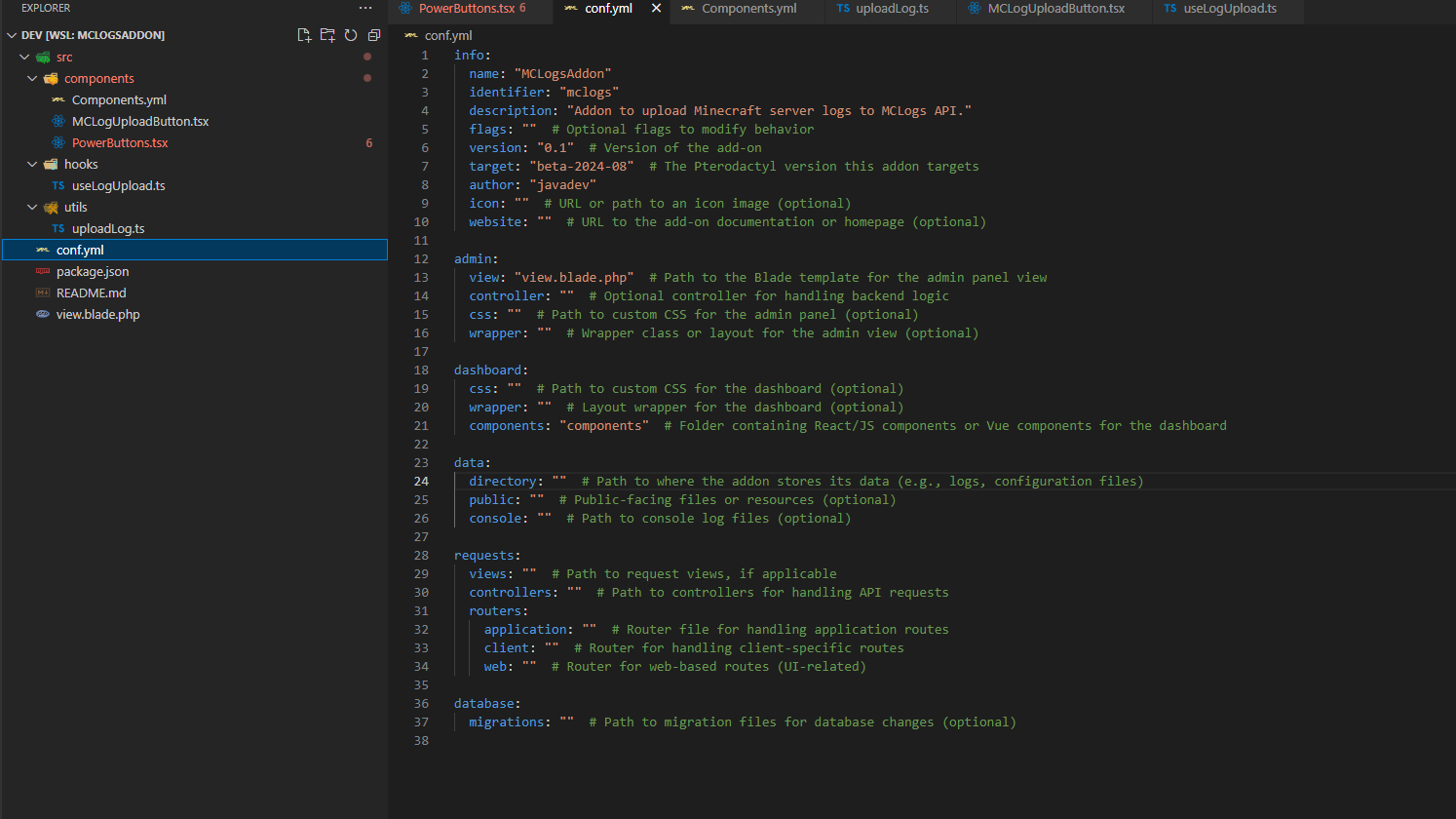The width and height of the screenshot is (1456, 819).
Task: Select conf.yml in the Explorer tree
Action: [x=195, y=250]
